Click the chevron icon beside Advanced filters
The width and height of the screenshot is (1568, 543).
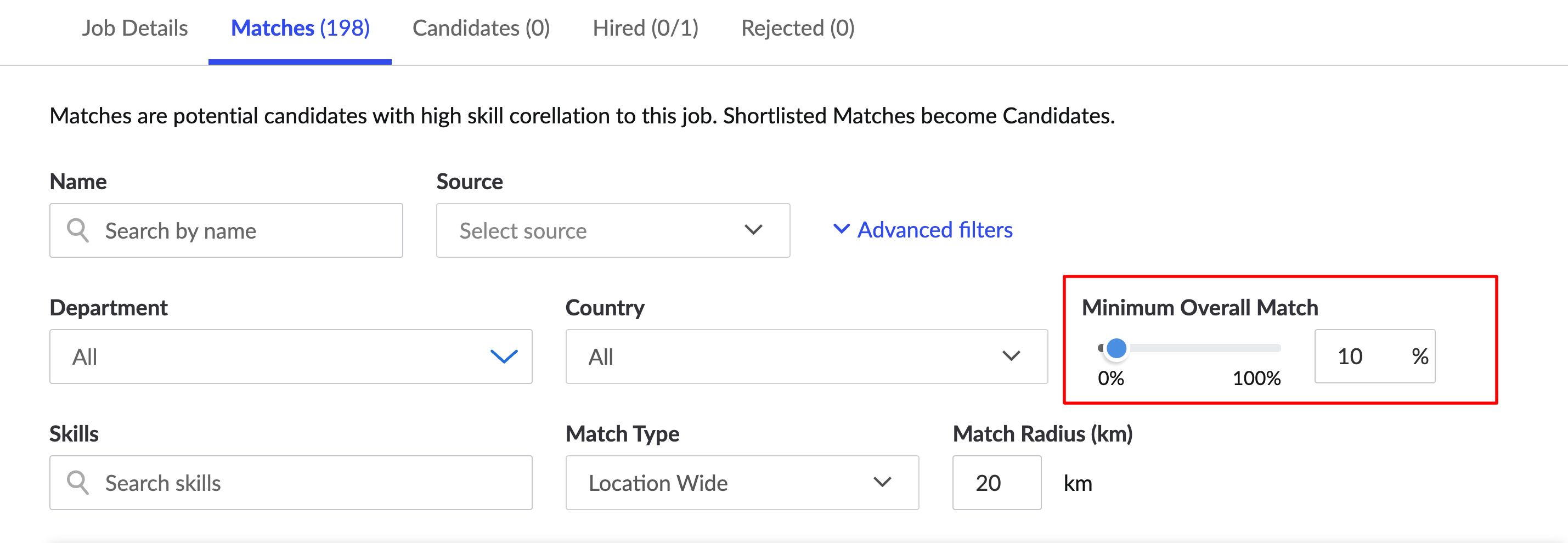point(841,229)
